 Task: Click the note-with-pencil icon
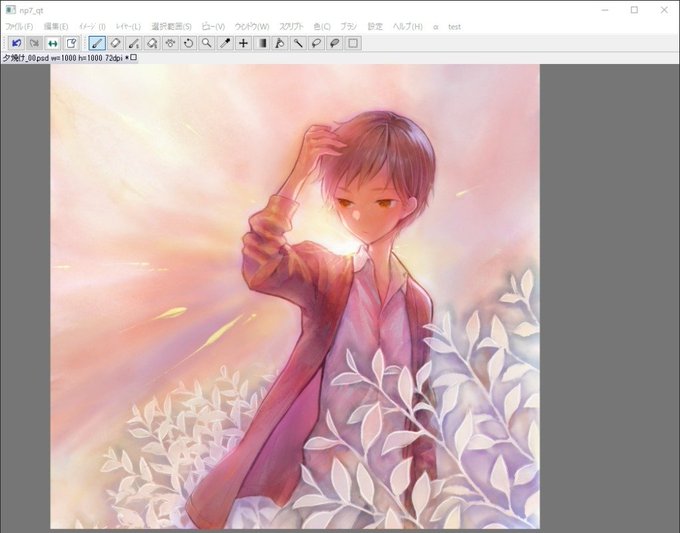tap(71, 43)
